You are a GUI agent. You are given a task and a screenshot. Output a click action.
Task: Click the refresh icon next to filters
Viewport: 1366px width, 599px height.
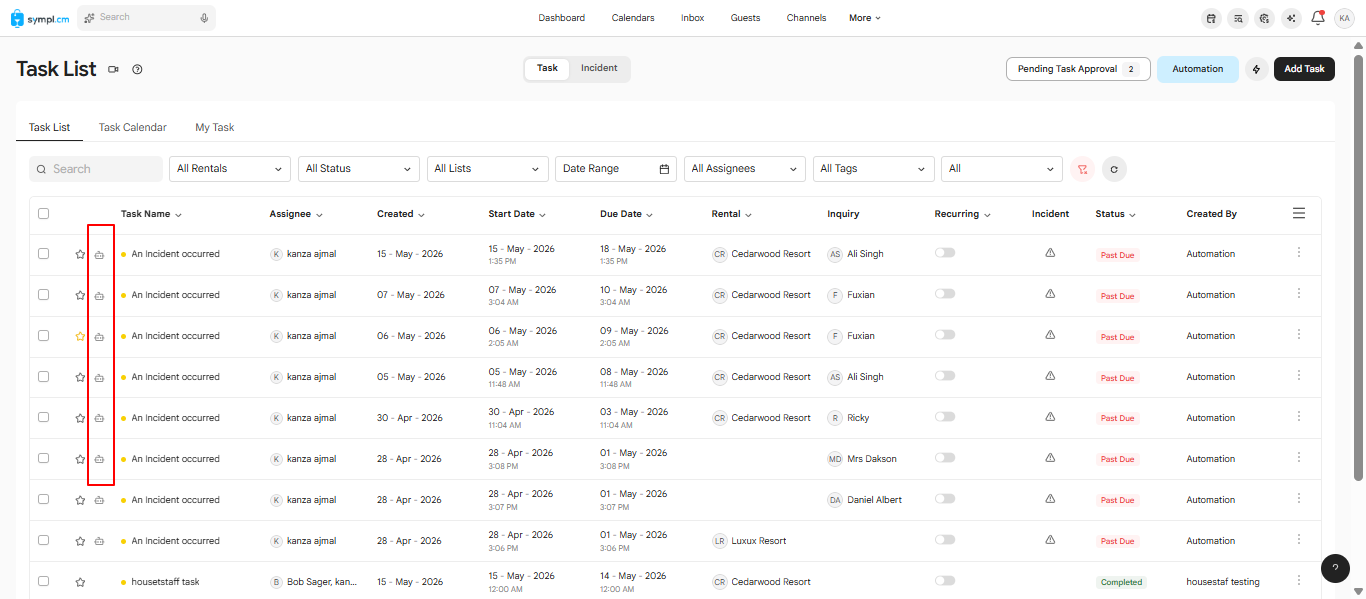[x=1115, y=169]
